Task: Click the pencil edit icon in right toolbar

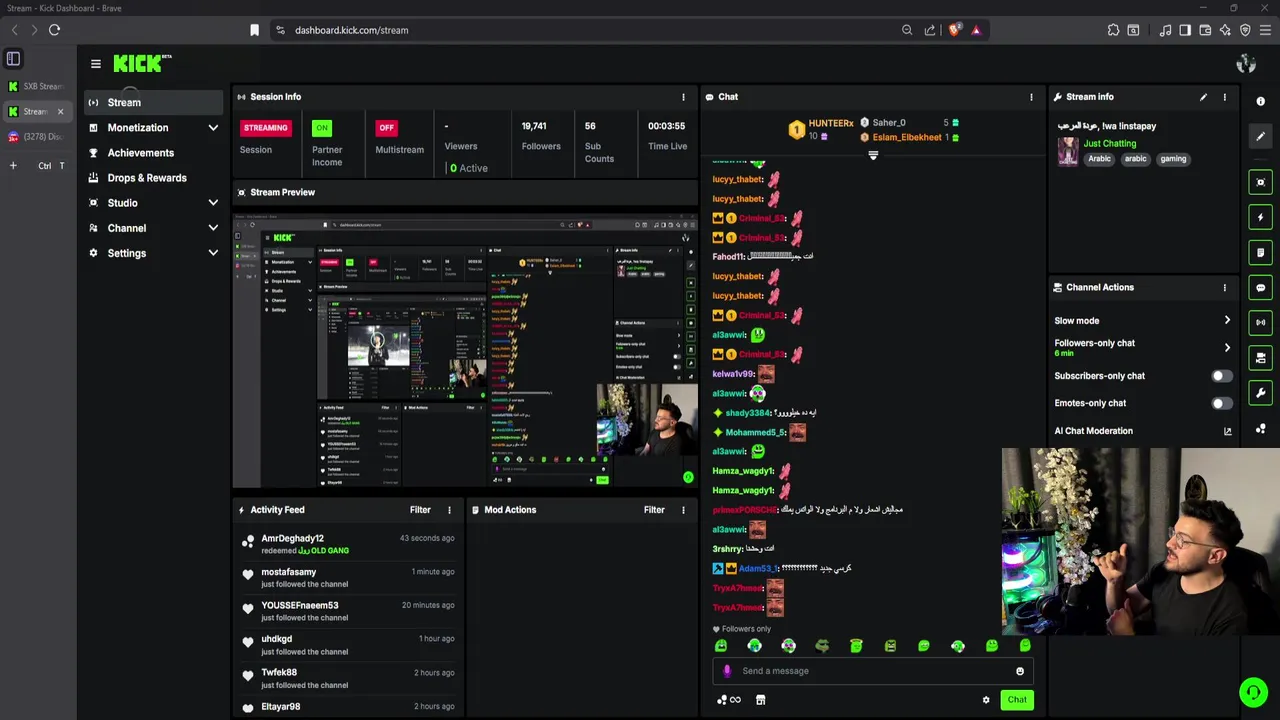Action: 1260,137
